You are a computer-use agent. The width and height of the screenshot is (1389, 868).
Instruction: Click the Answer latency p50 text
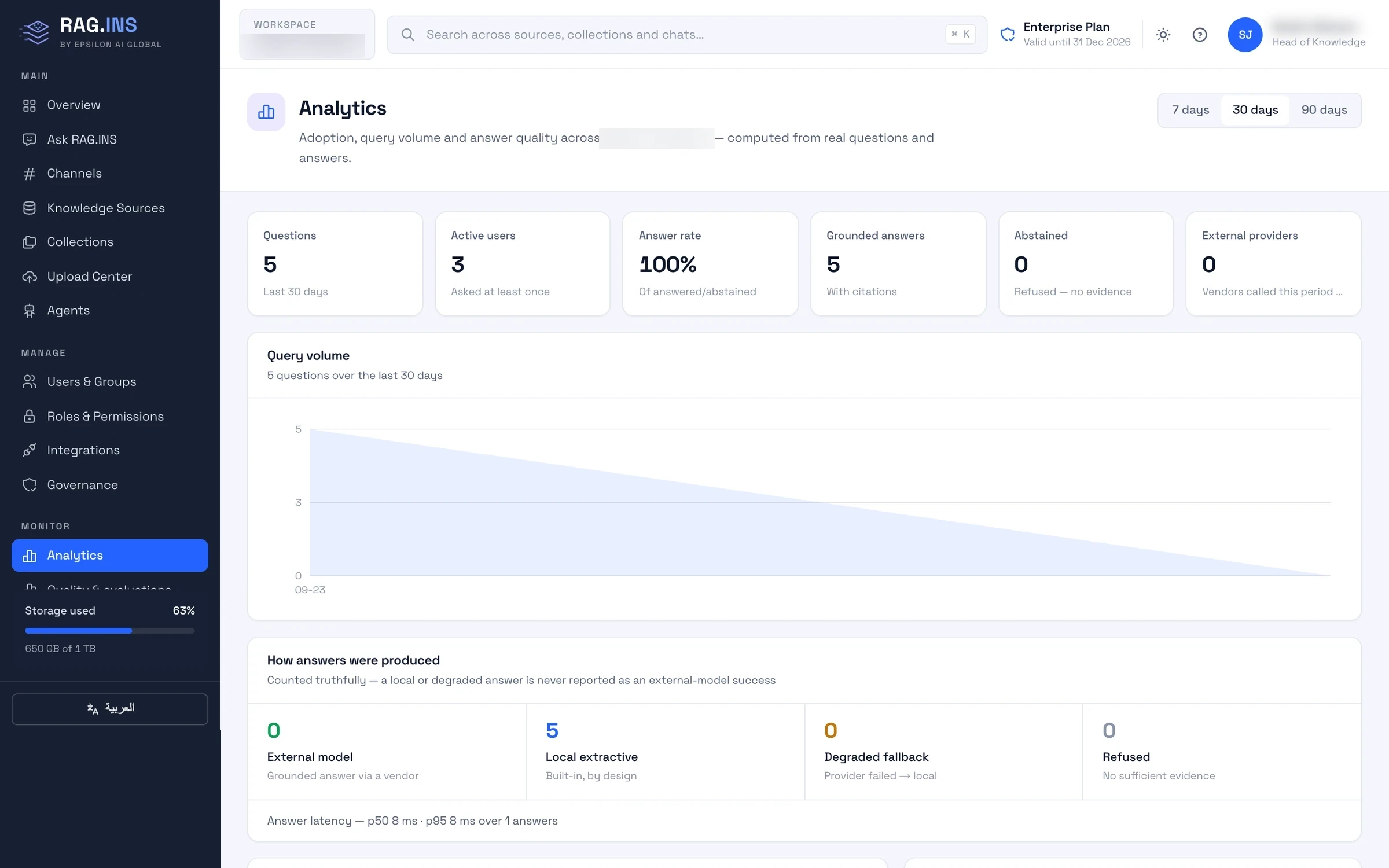click(x=412, y=821)
